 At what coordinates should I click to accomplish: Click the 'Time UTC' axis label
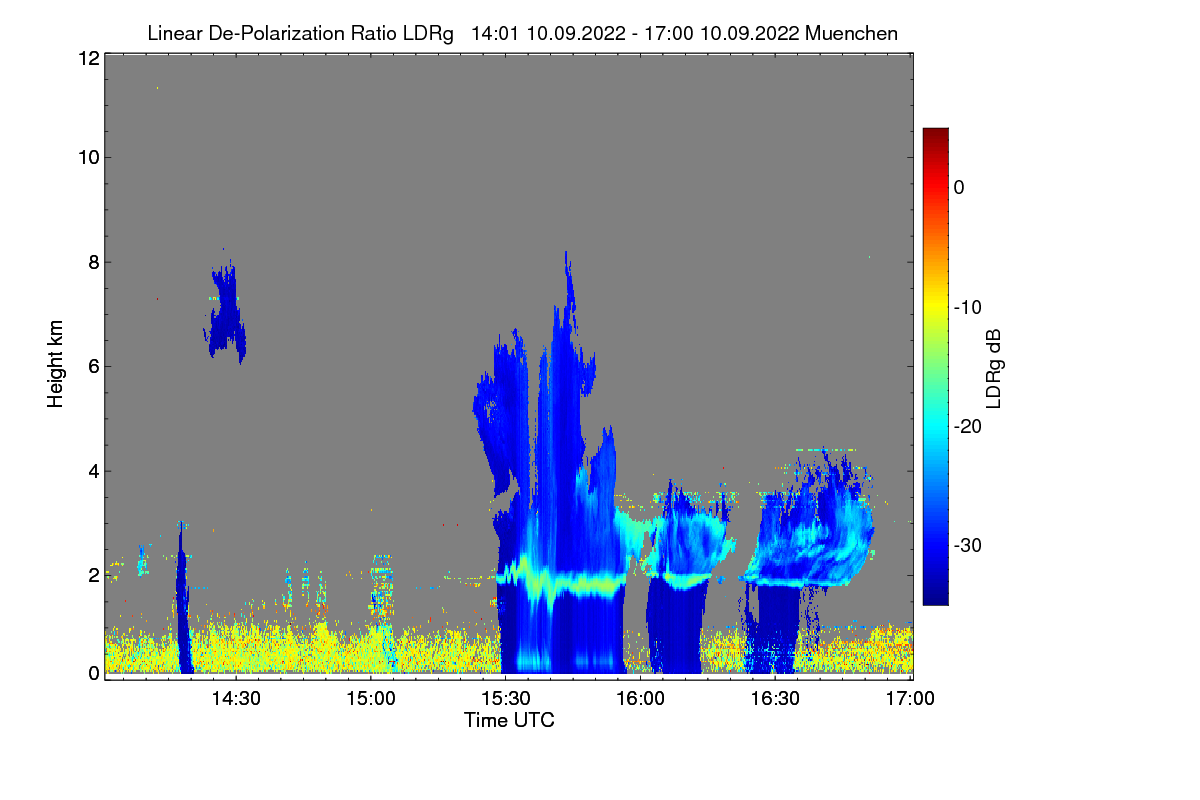[509, 720]
